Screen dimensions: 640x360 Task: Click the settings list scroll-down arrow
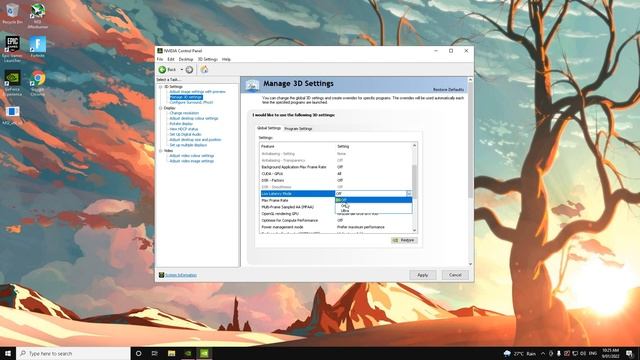(415, 230)
